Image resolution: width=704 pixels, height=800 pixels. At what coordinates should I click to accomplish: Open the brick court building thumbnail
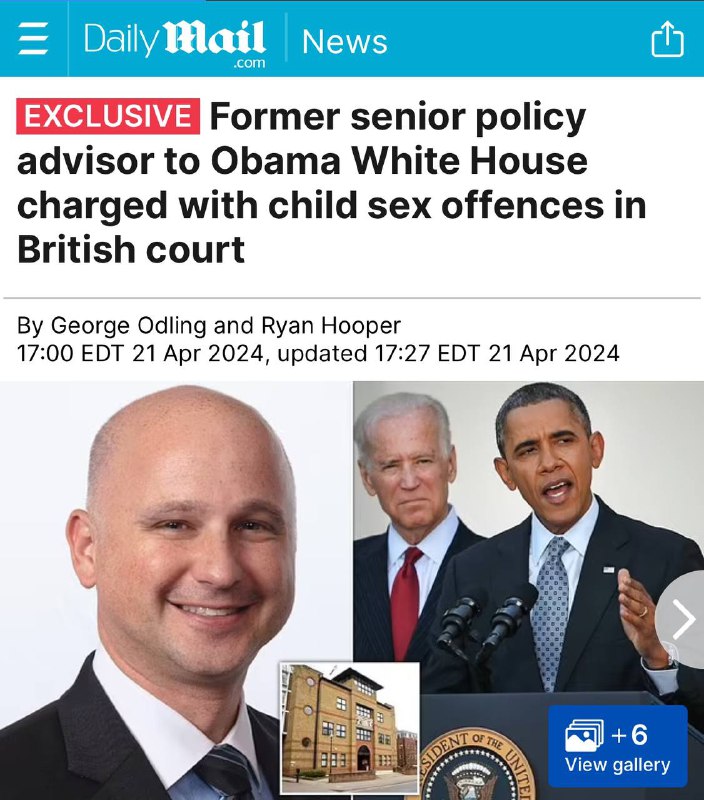click(350, 728)
